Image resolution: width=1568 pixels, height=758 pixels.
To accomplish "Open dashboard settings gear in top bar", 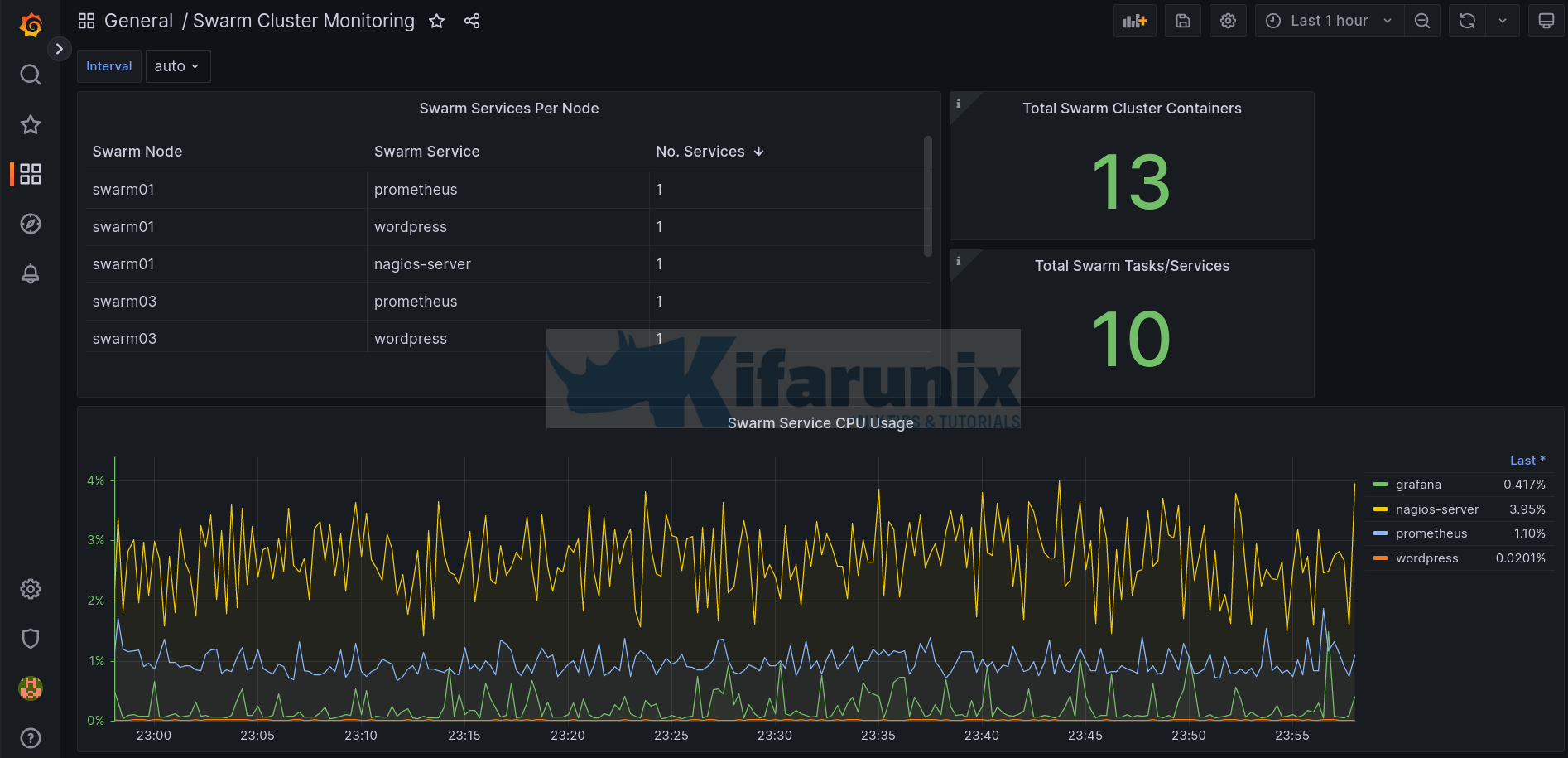I will (x=1228, y=21).
